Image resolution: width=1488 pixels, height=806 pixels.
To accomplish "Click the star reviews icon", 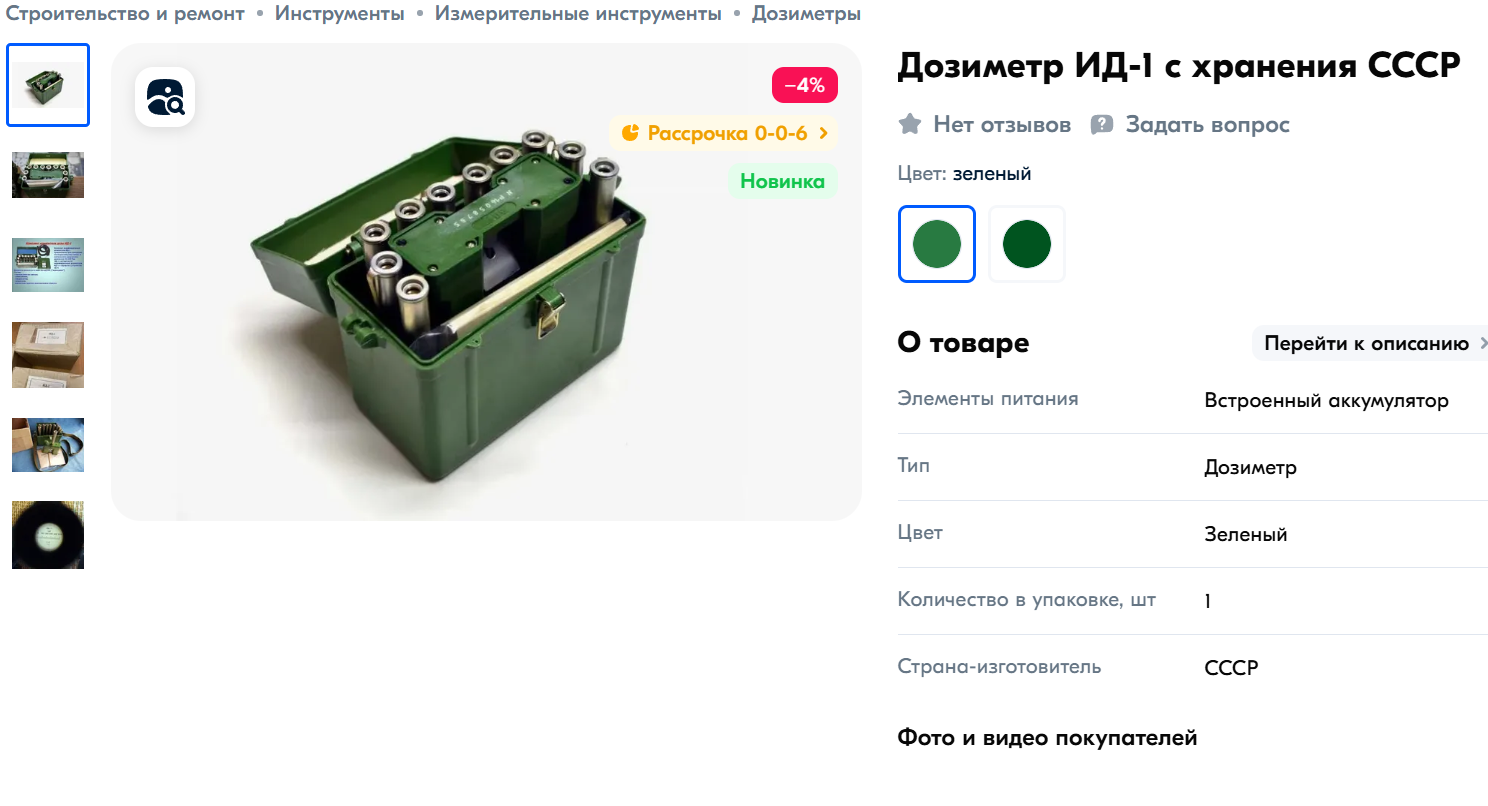I will [910, 125].
